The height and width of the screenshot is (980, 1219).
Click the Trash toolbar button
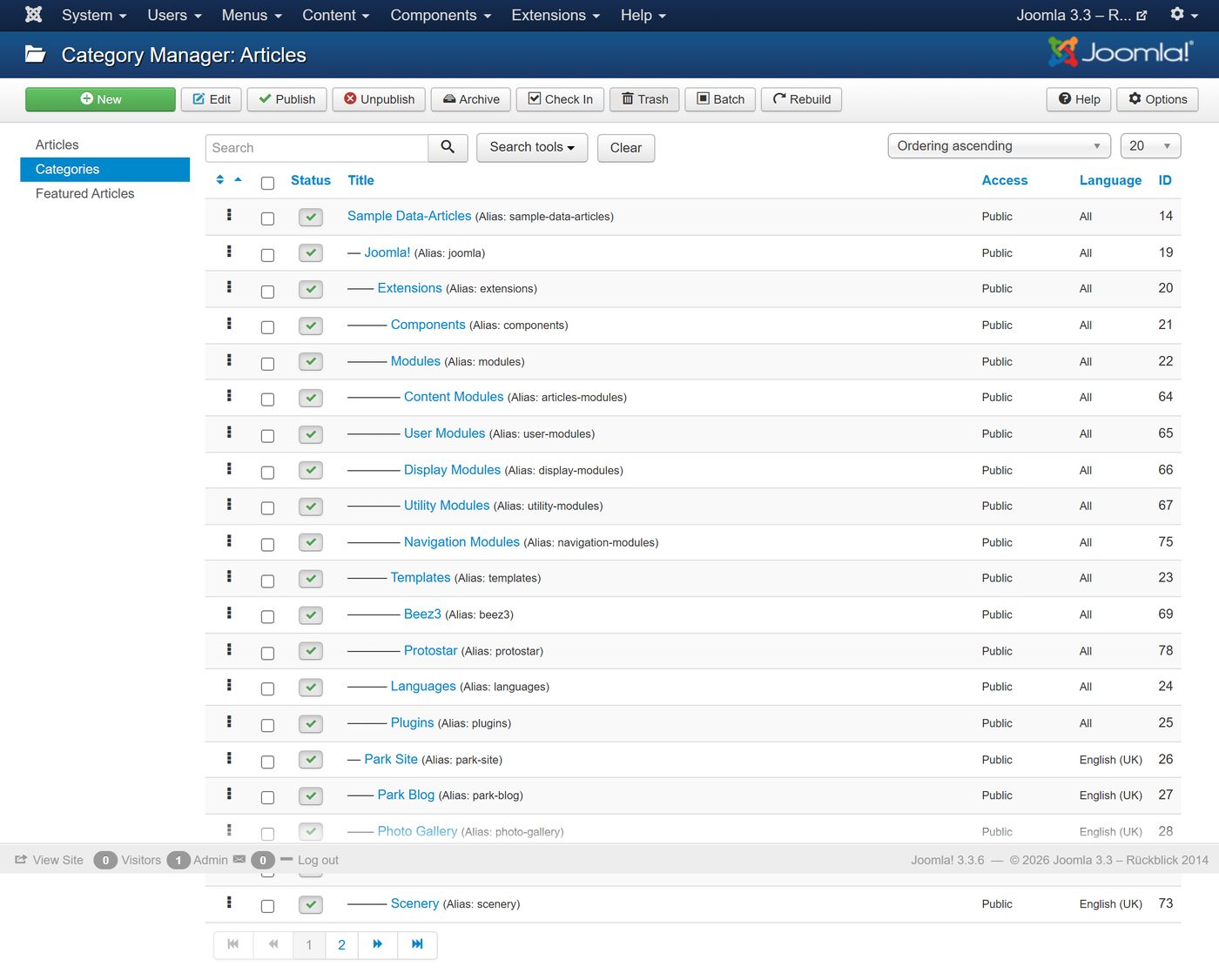[x=645, y=99]
